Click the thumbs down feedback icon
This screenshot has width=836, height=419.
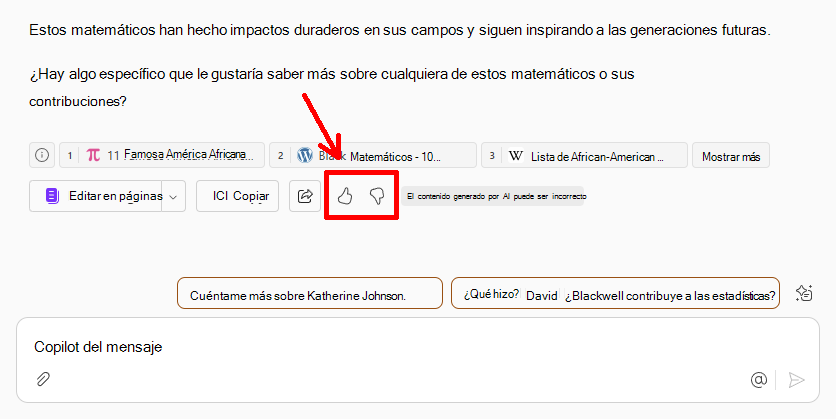click(377, 196)
